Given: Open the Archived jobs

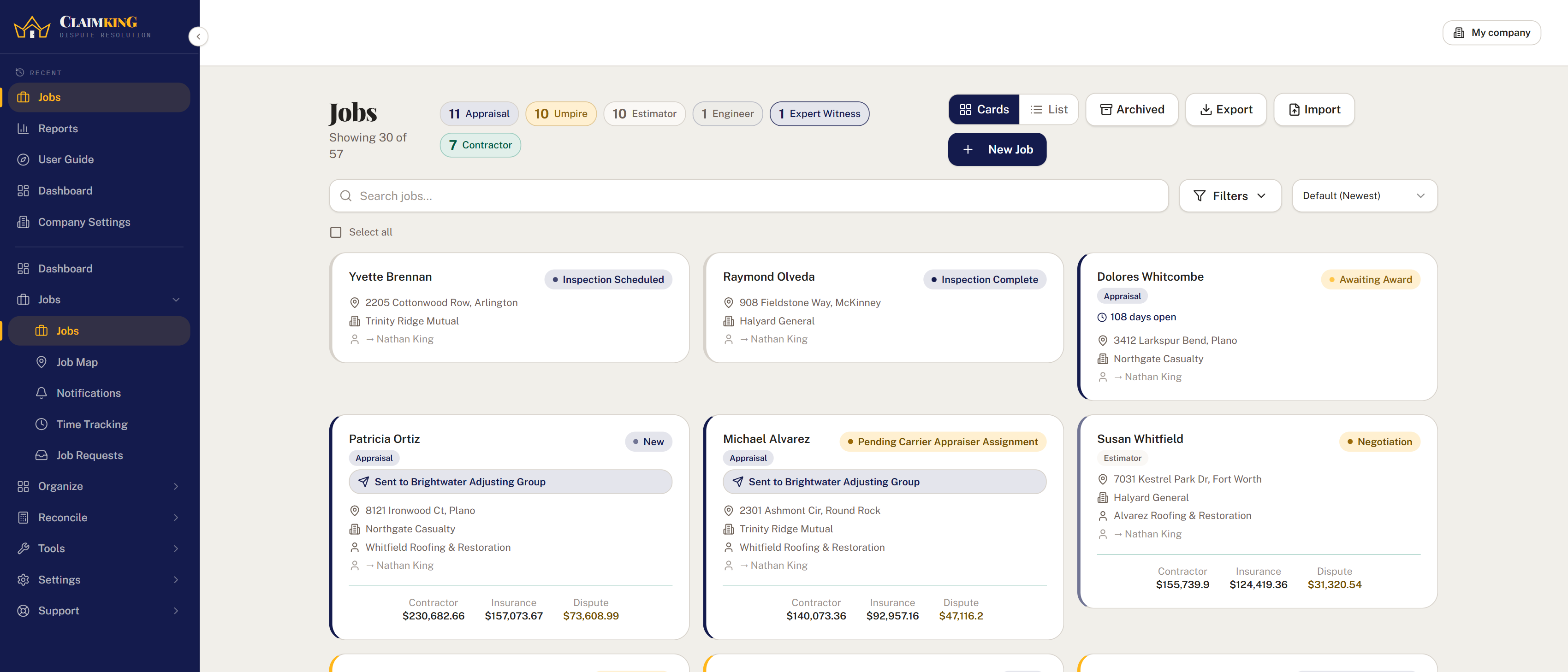Looking at the screenshot, I should point(1132,110).
